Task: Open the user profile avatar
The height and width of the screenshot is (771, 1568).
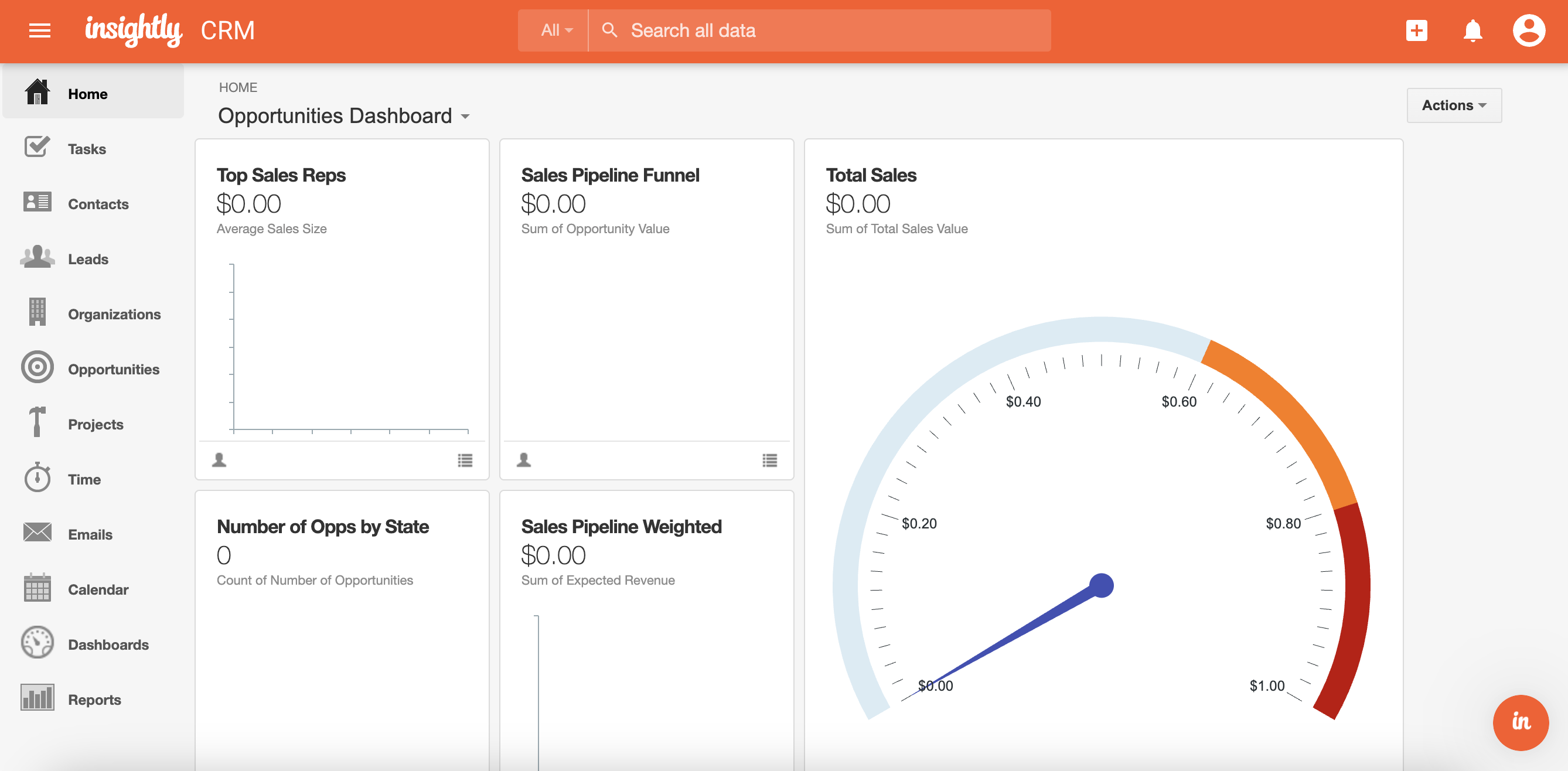Action: [x=1528, y=30]
